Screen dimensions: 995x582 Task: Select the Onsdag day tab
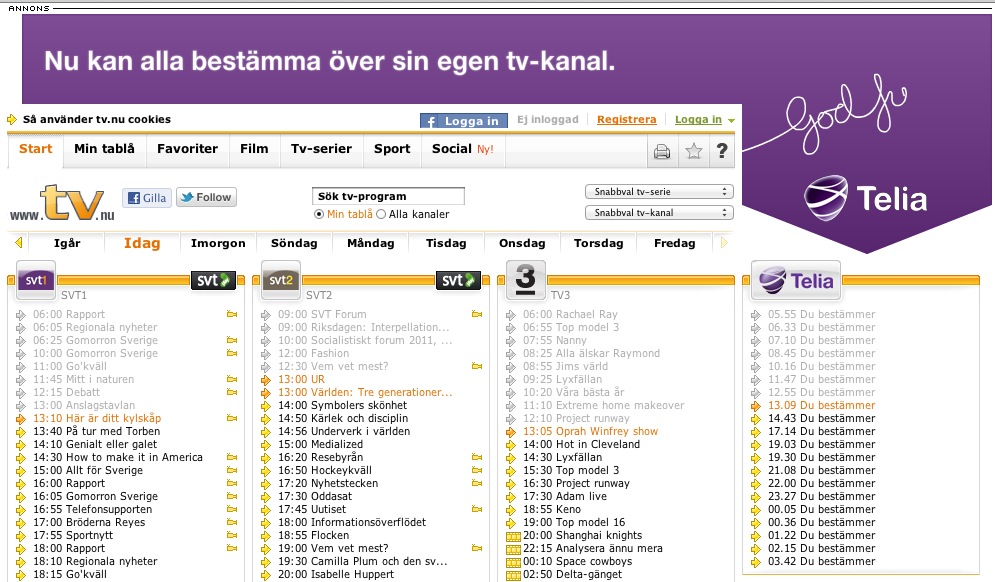[522, 243]
